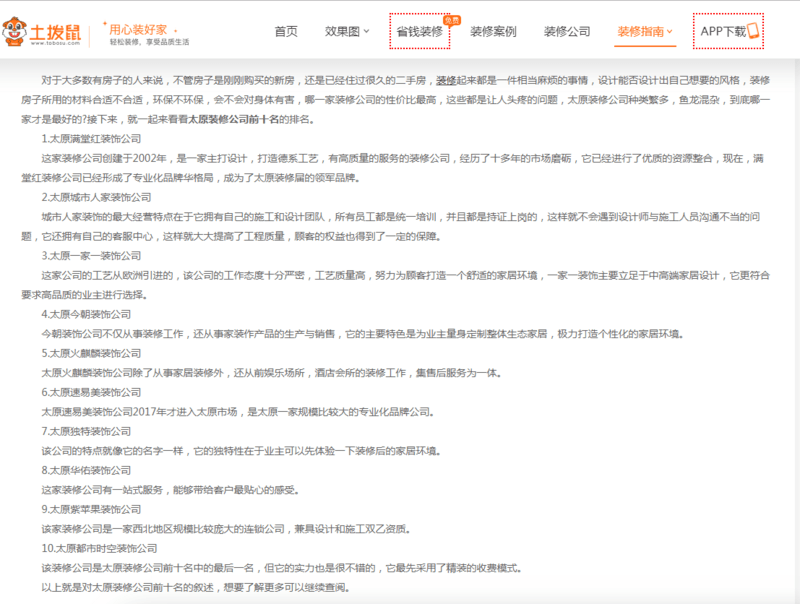Click heading 10.太原都市时空装饰公司
Screen dimensions: 800x604
[99, 548]
